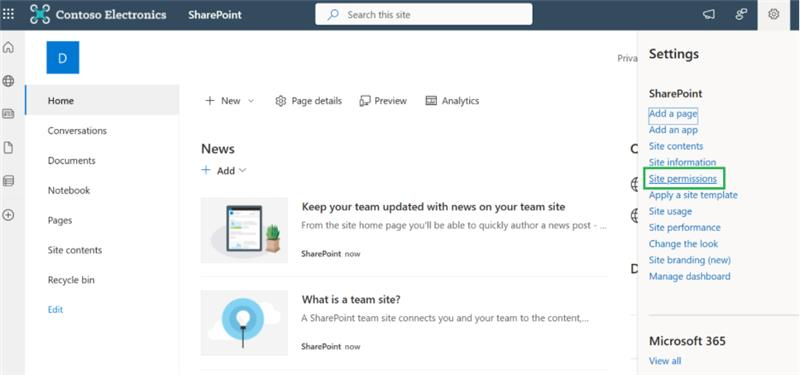Click the SharePoint label in header
The height and width of the screenshot is (375, 800).
pyautogui.click(x=215, y=15)
